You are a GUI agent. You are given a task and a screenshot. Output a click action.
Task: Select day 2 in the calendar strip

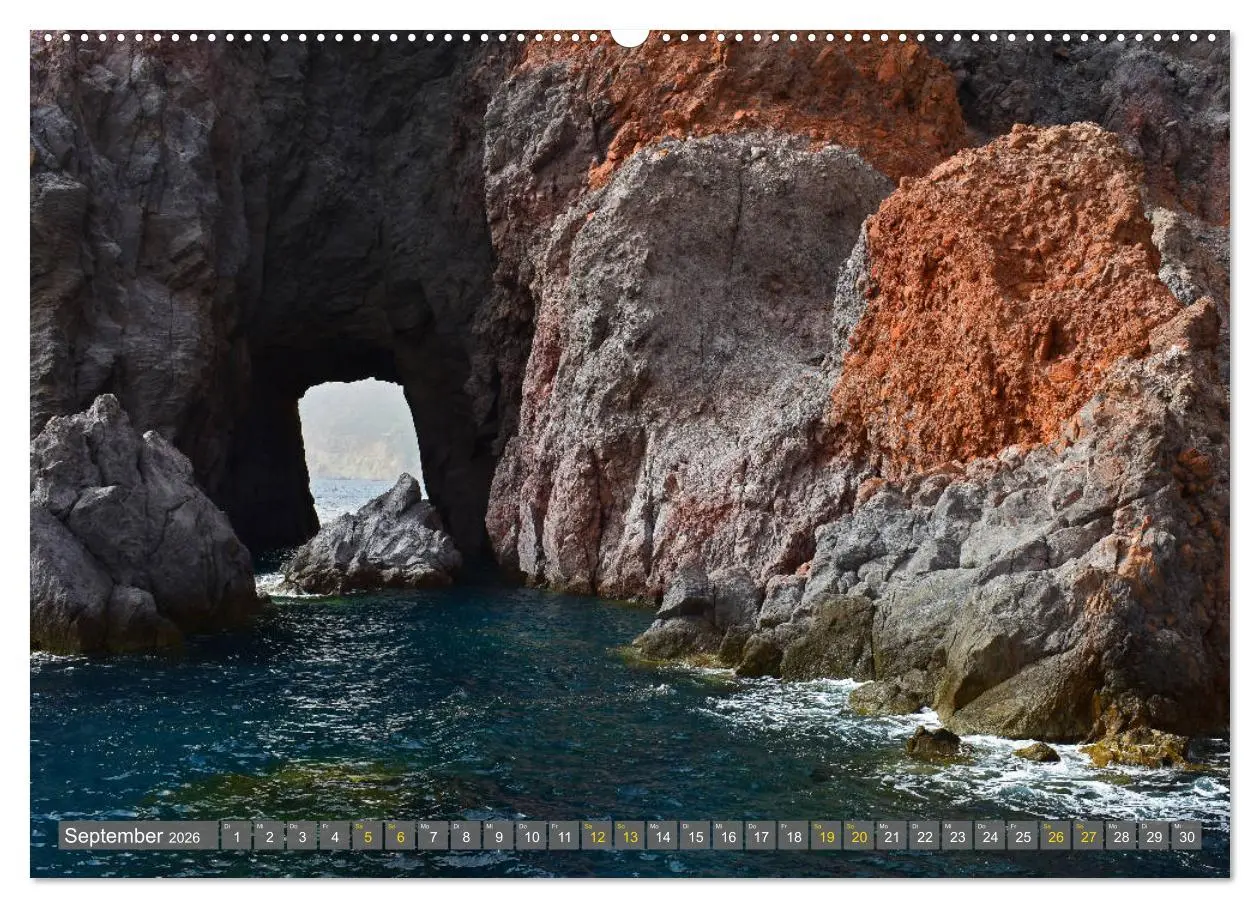269,836
